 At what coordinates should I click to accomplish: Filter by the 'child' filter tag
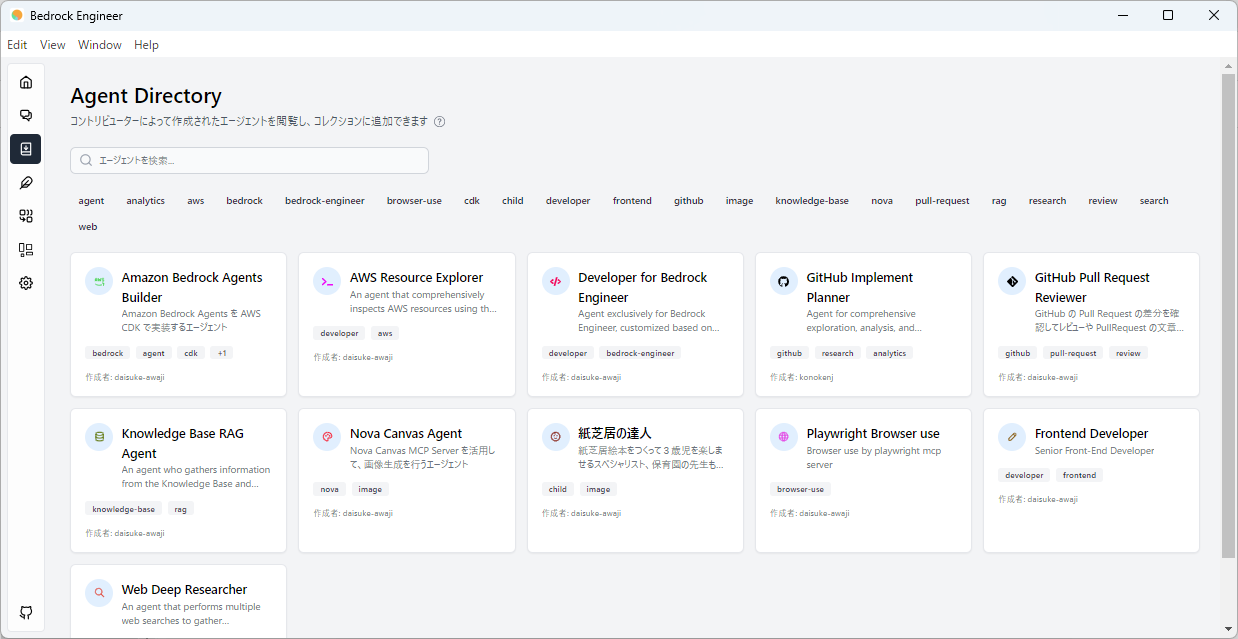[x=513, y=201]
